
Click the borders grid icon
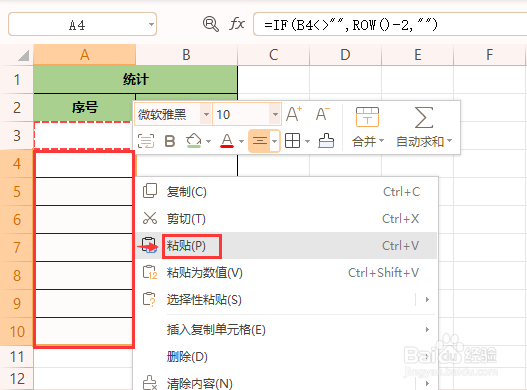(292, 141)
